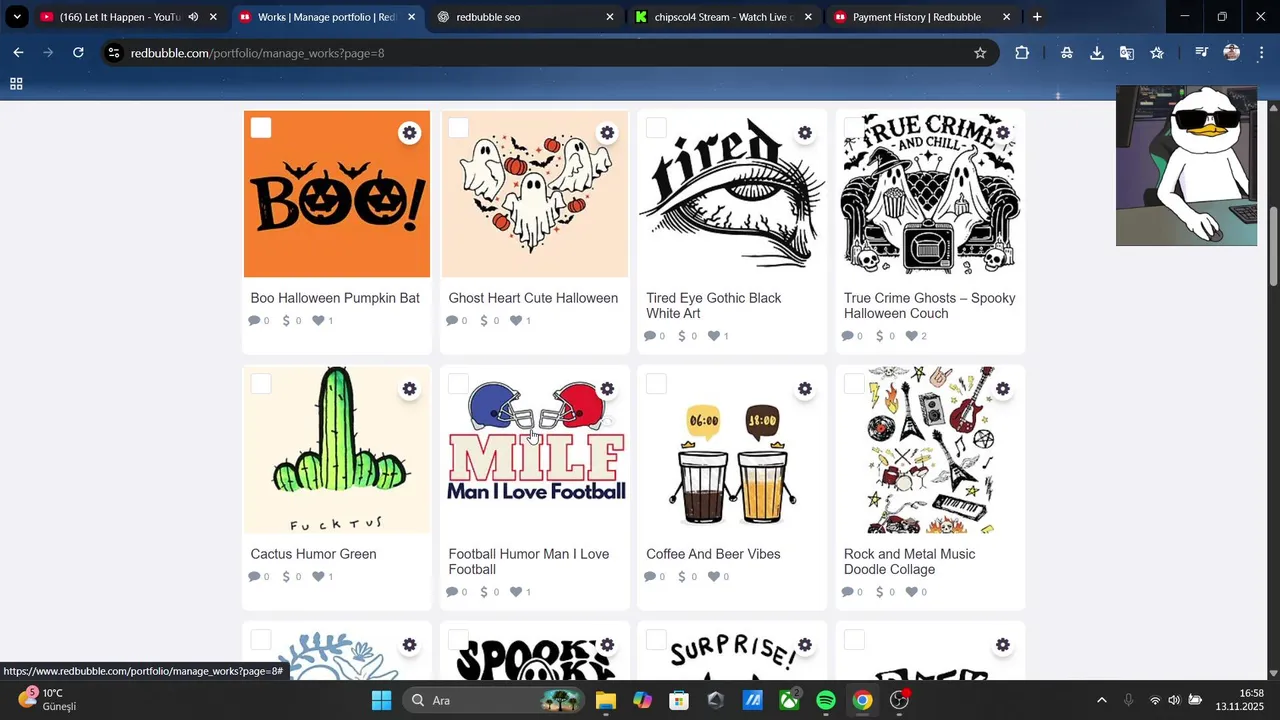The image size is (1280, 720).
Task: Select checkbox on Rock and Metal Collage
Action: point(854,384)
